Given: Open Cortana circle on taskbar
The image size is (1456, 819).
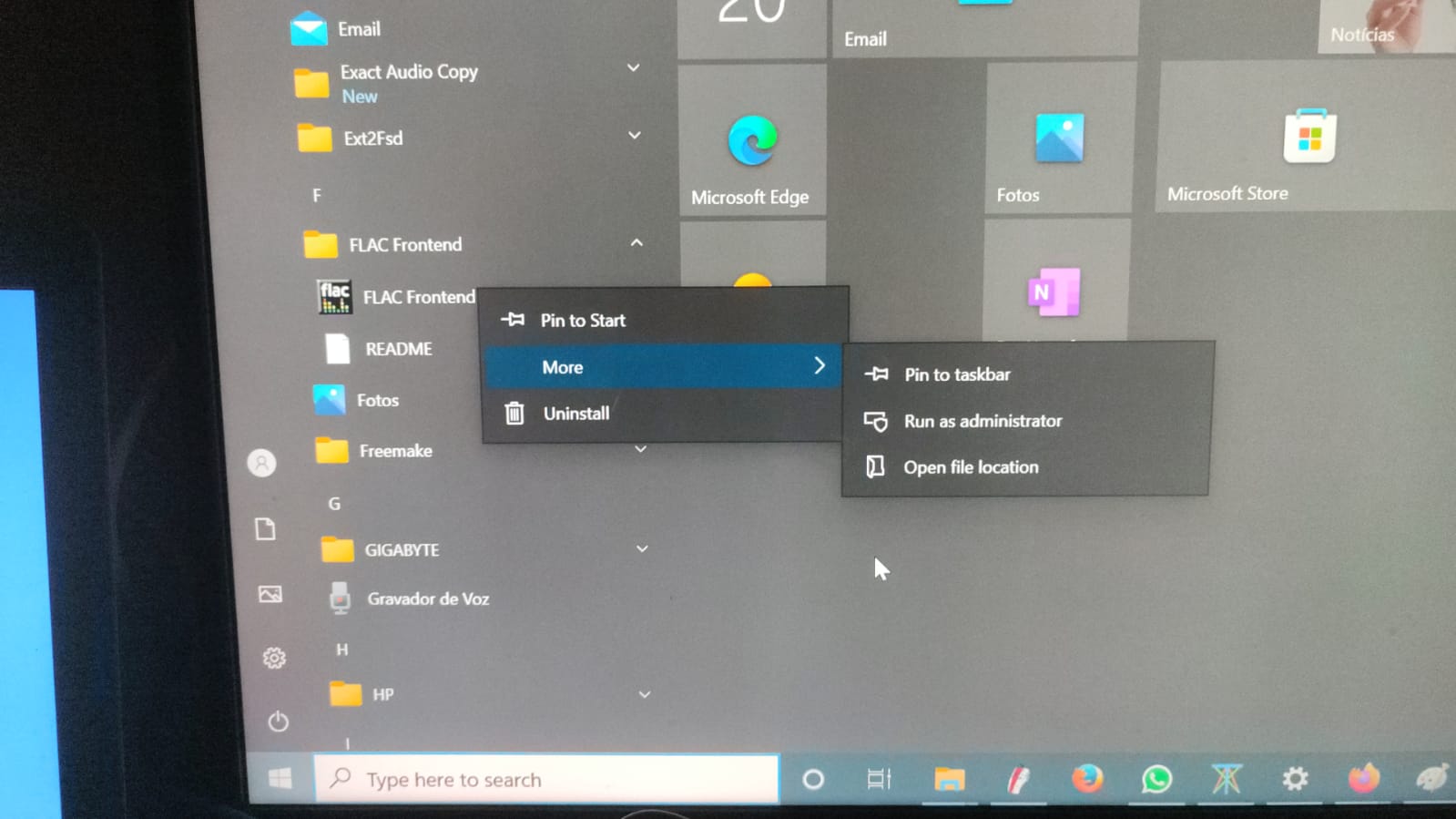Looking at the screenshot, I should 813,779.
